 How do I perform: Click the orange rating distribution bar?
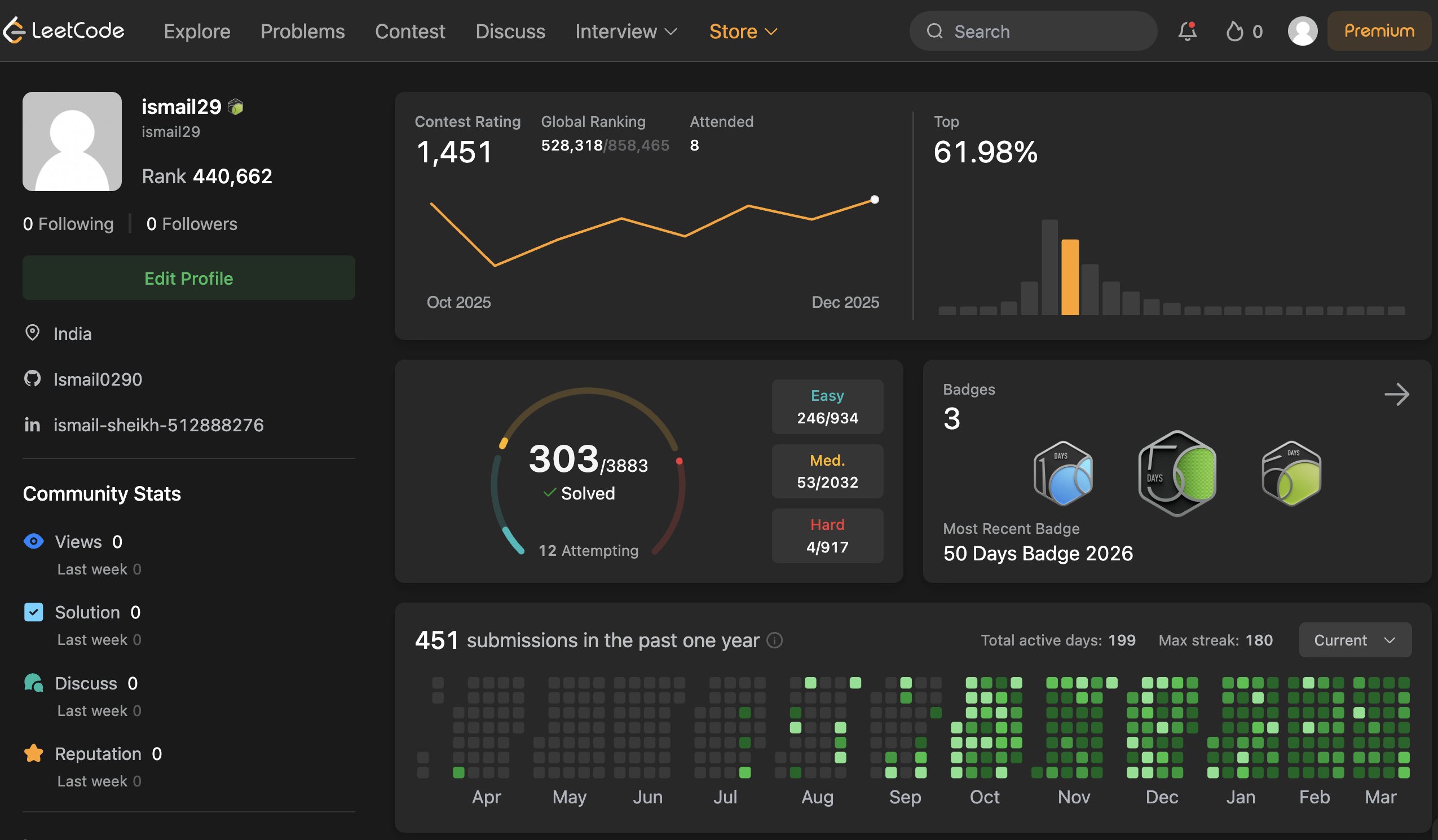[1070, 277]
